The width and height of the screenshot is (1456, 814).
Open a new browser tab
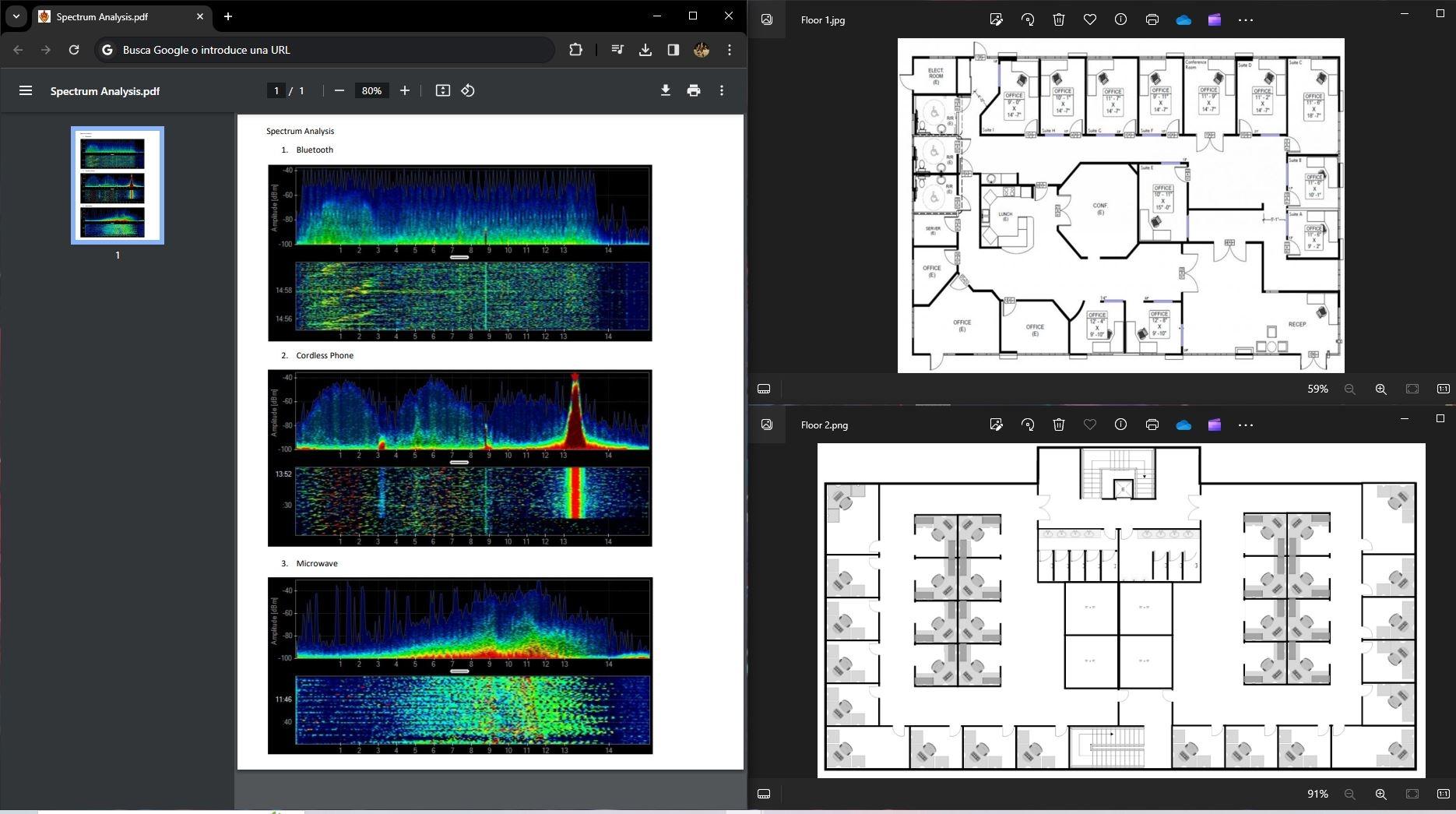(x=228, y=16)
